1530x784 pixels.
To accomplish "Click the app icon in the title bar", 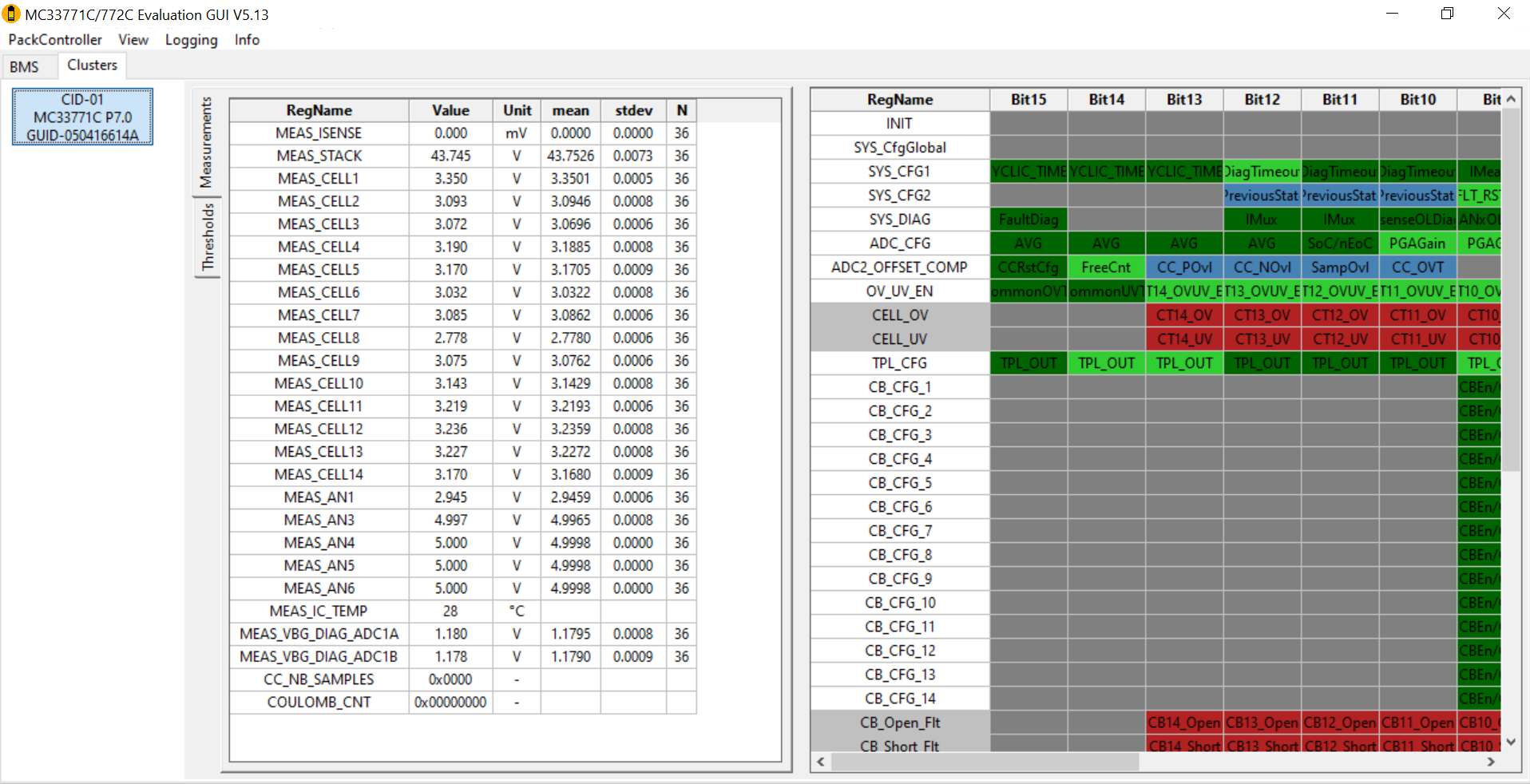I will 11,14.
